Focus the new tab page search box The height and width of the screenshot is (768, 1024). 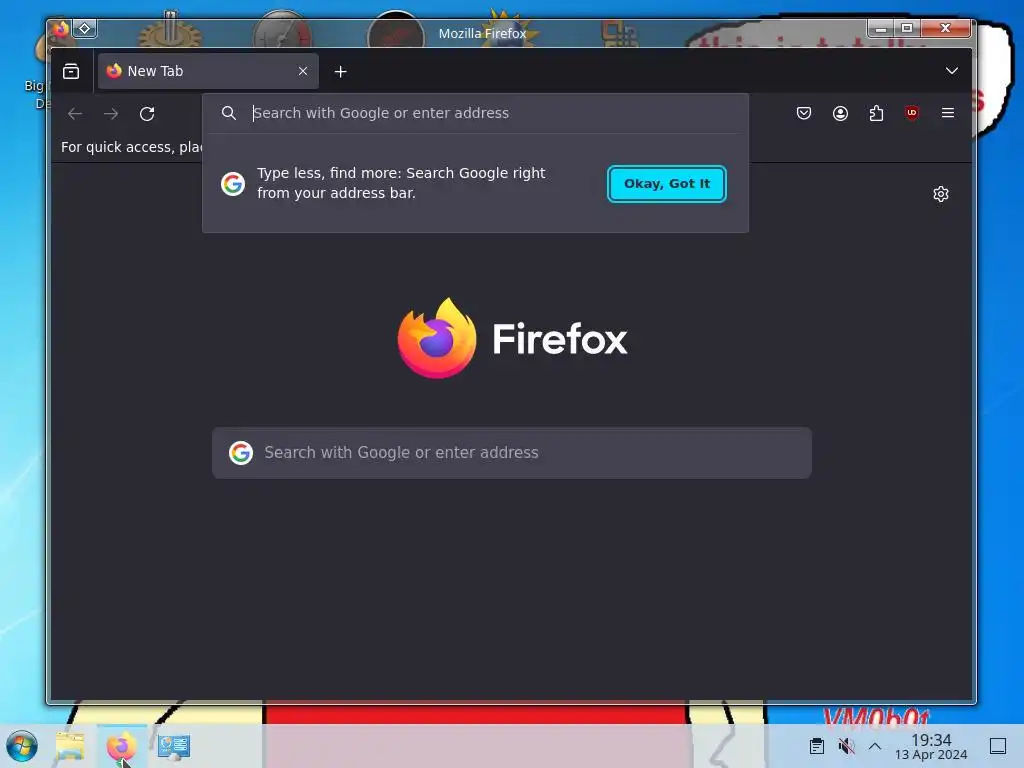click(512, 453)
